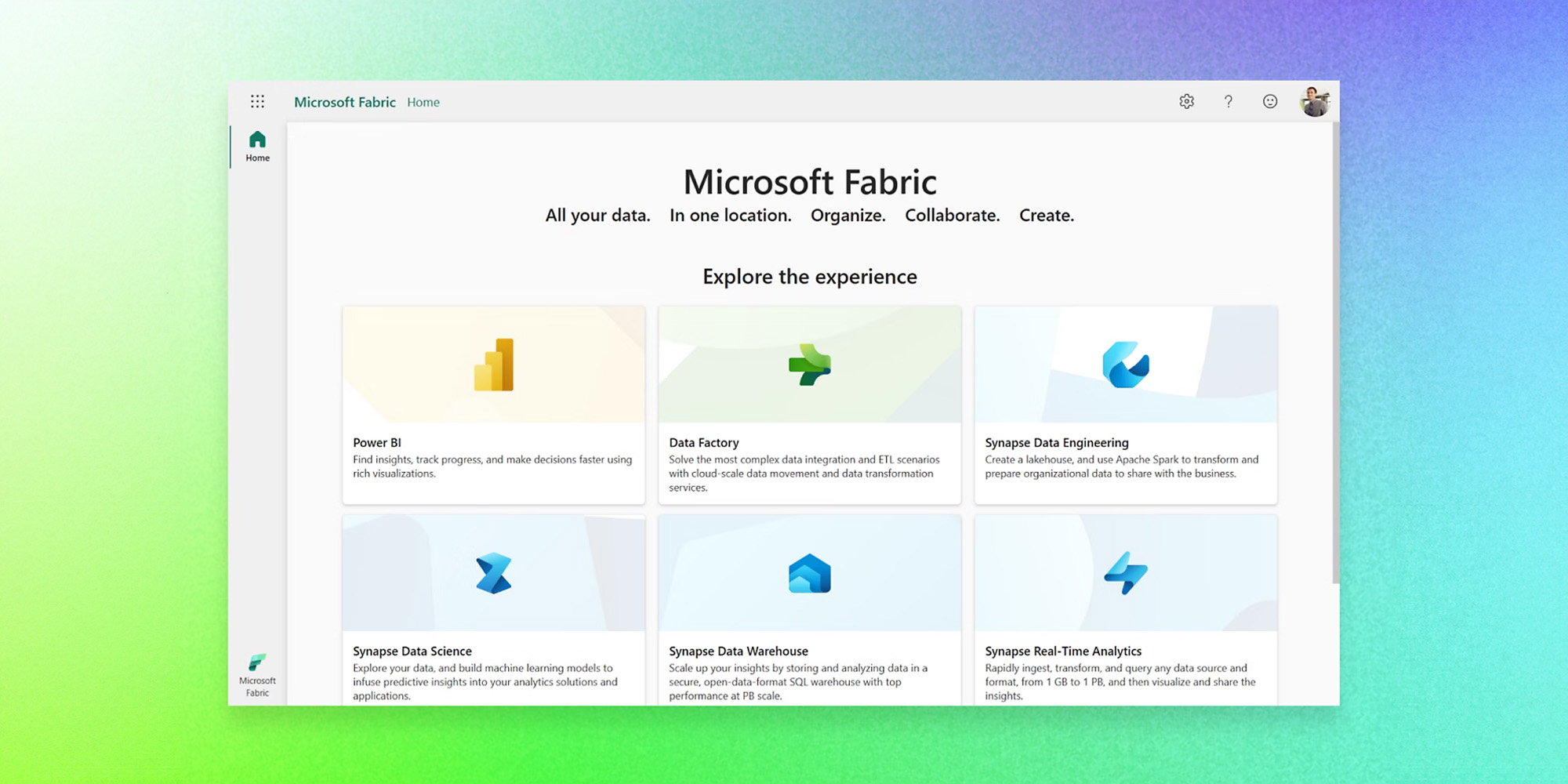Open the Help question mark icon
This screenshot has height=784, width=1568.
(1229, 101)
